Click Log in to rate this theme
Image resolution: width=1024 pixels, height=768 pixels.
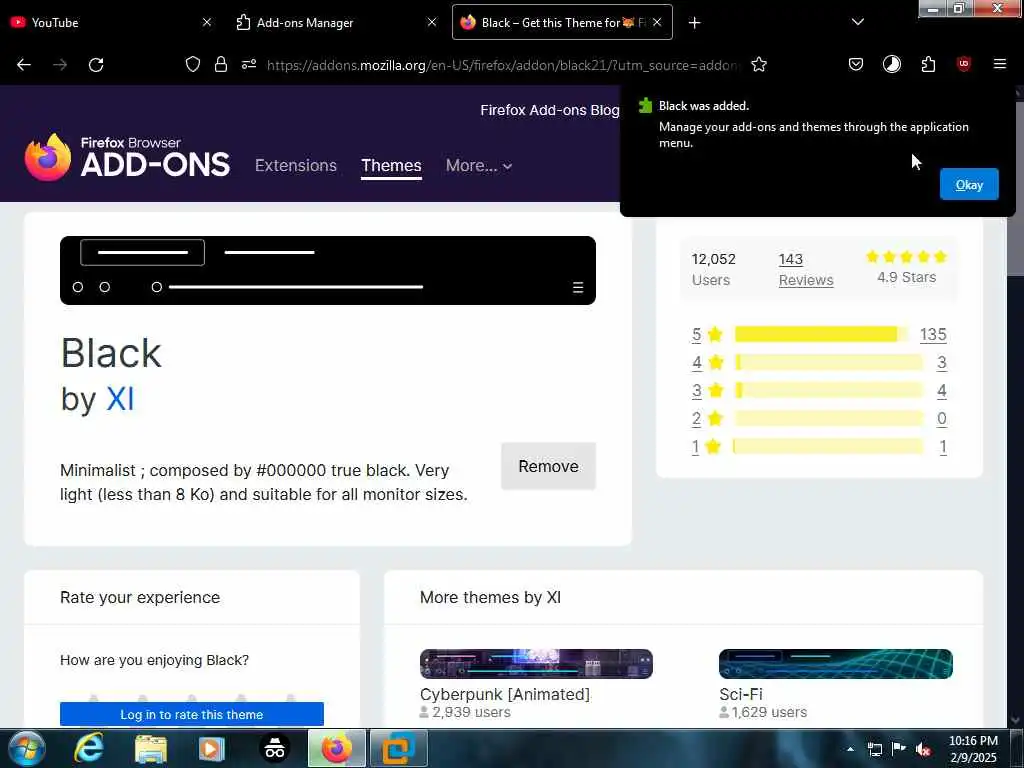click(191, 714)
